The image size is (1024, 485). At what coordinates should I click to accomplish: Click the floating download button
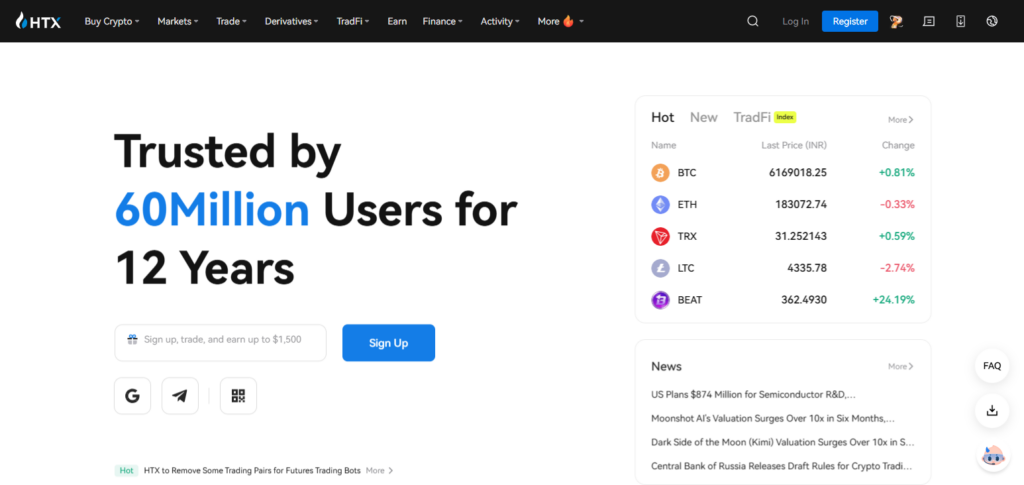(992, 411)
